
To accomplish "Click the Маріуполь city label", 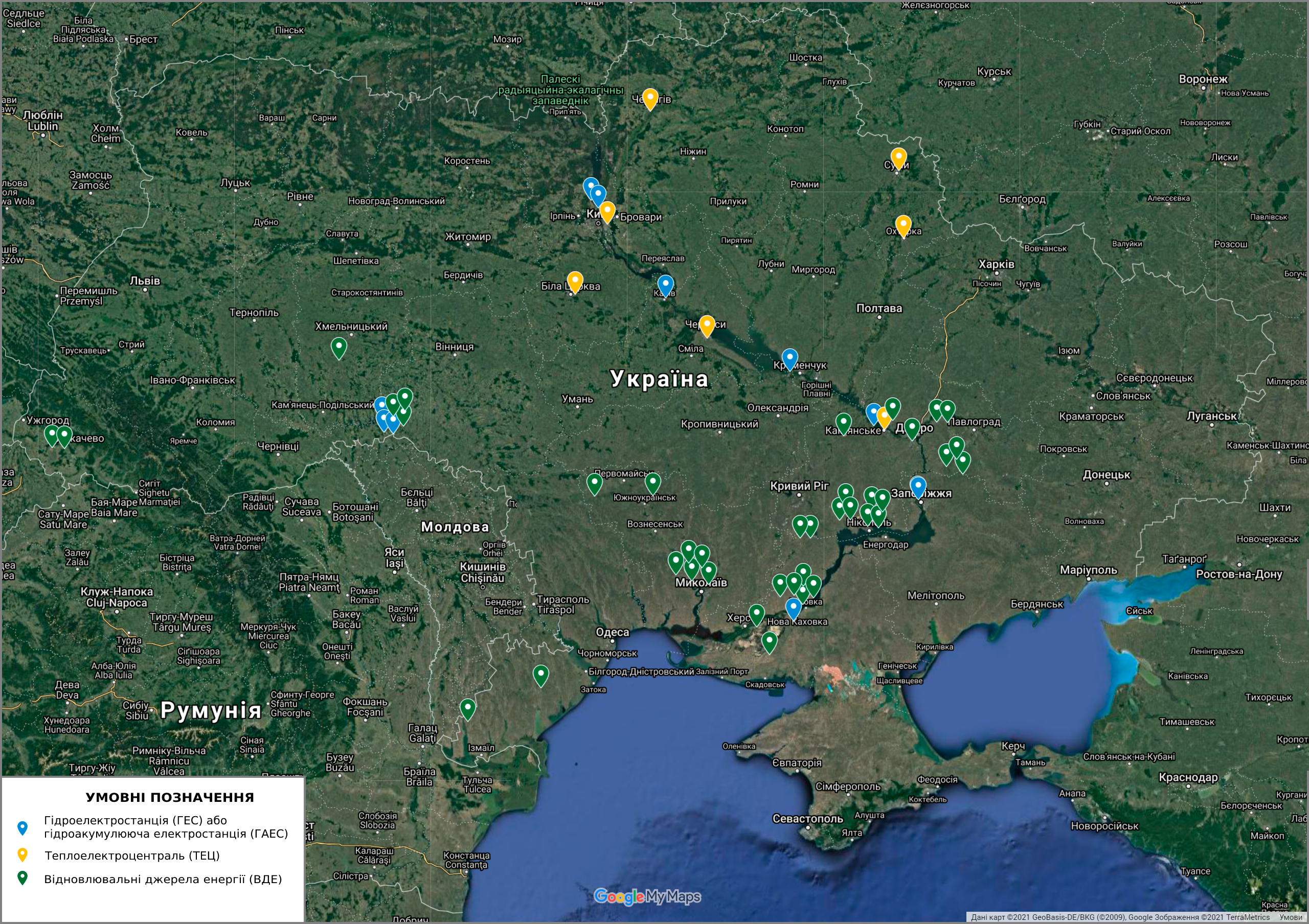I will (x=1089, y=570).
